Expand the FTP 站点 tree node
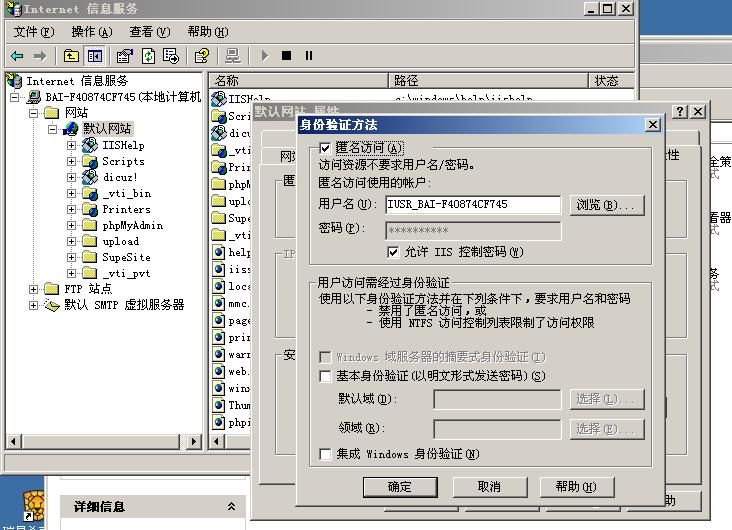Viewport: 732px width, 530px height. click(x=34, y=290)
